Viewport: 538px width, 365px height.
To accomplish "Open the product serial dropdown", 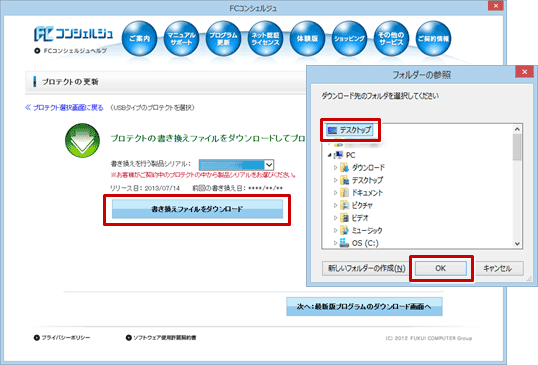I will (236, 165).
